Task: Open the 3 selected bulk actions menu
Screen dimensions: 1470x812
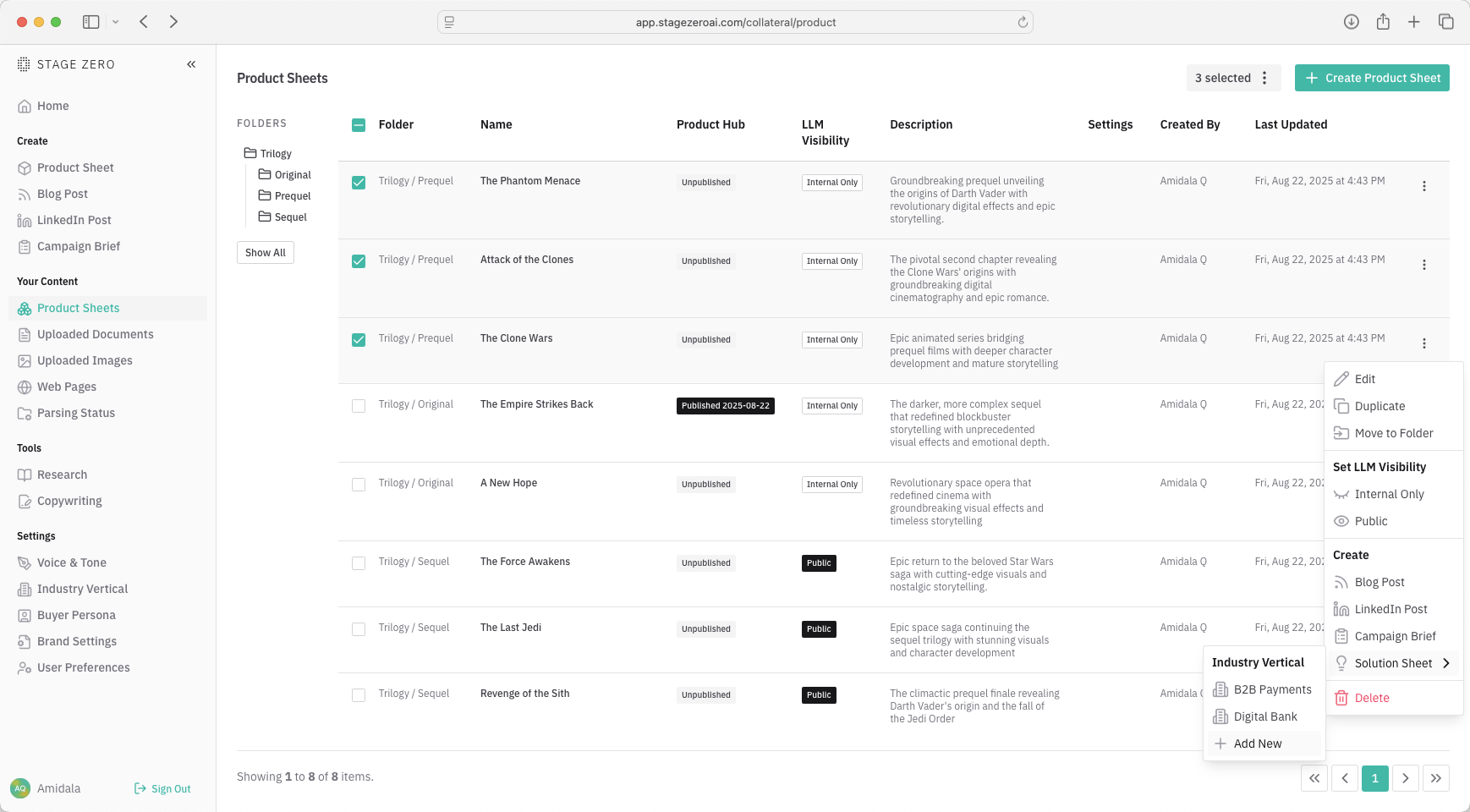Action: click(1264, 78)
